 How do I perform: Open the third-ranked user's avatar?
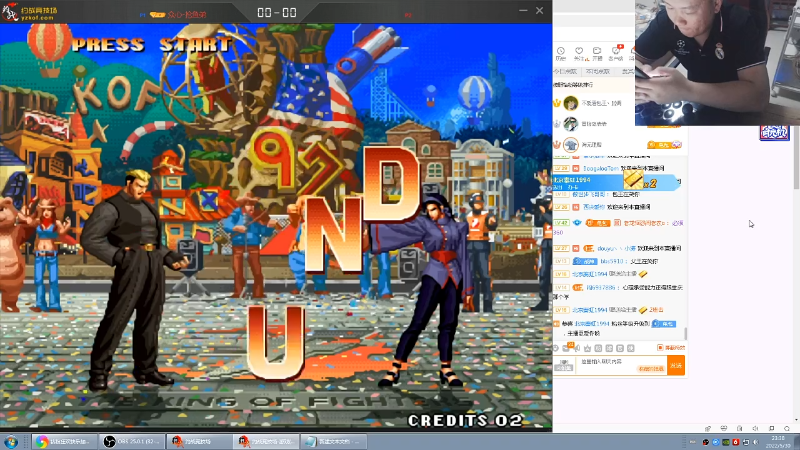tap(570, 144)
